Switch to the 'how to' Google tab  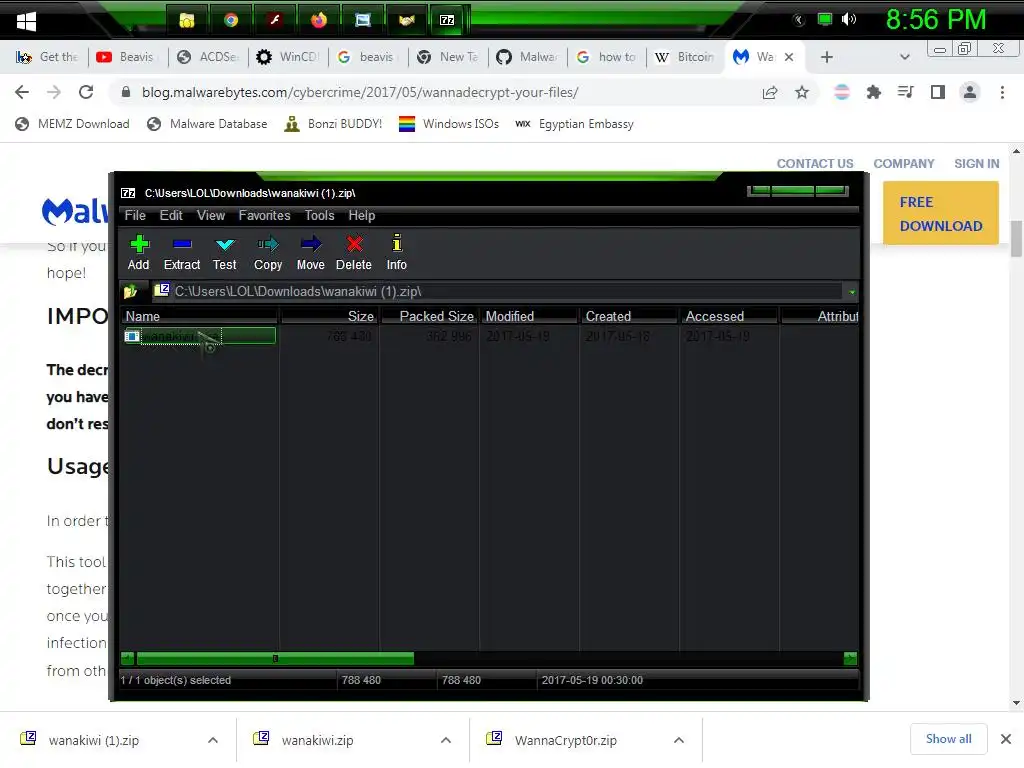607,57
